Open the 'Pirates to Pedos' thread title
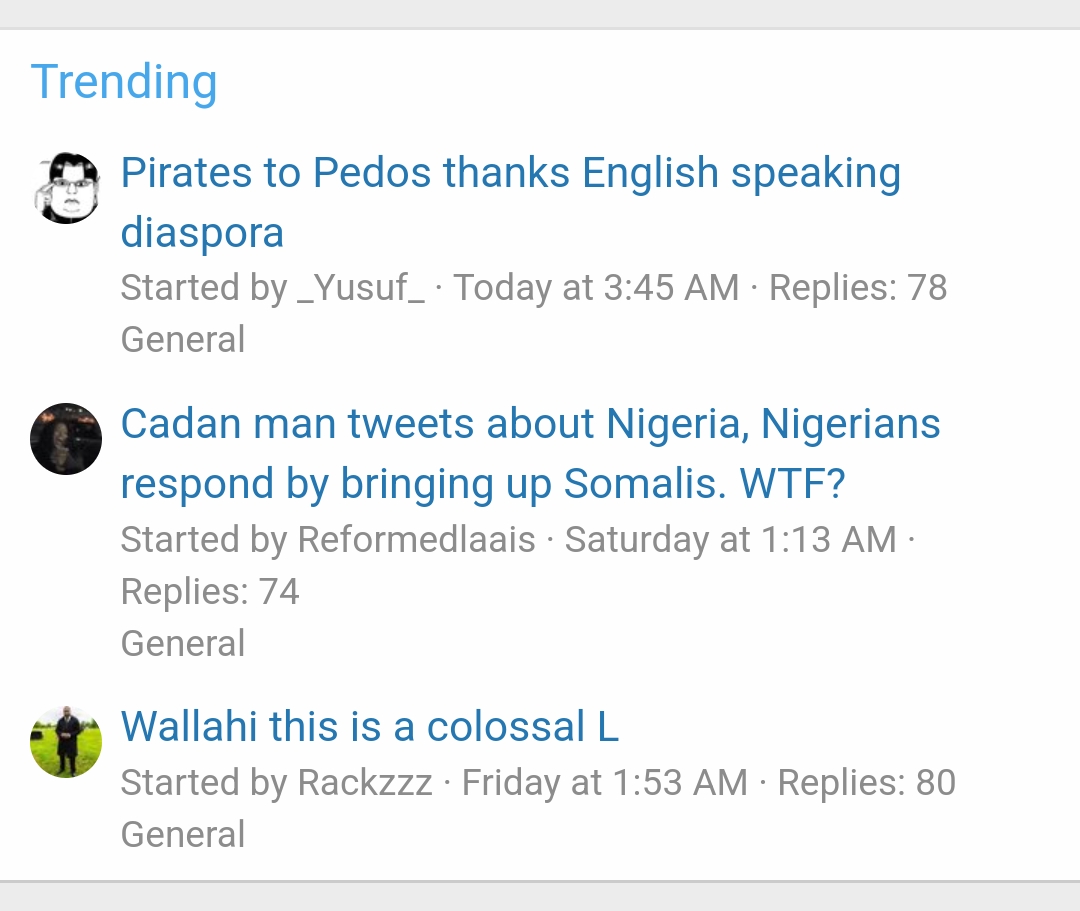The image size is (1080, 911). click(510, 173)
